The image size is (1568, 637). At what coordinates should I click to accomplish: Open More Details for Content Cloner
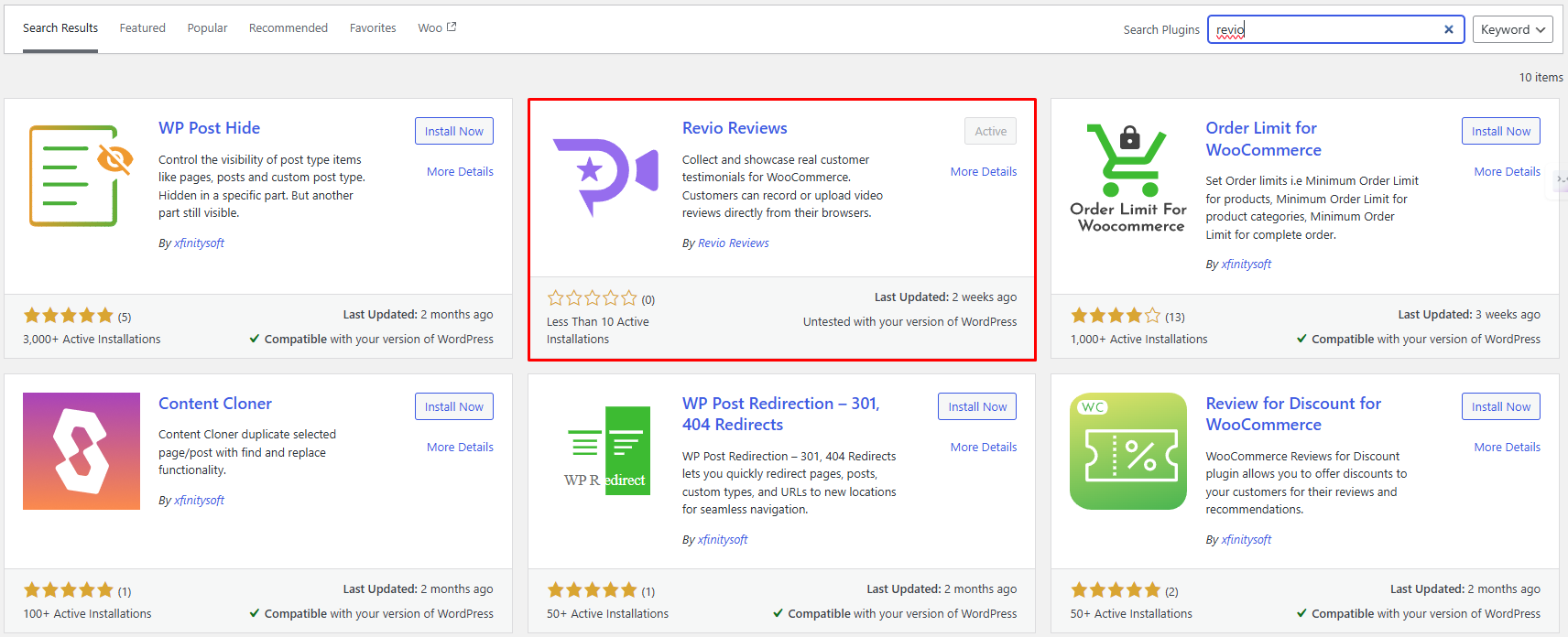coord(460,447)
